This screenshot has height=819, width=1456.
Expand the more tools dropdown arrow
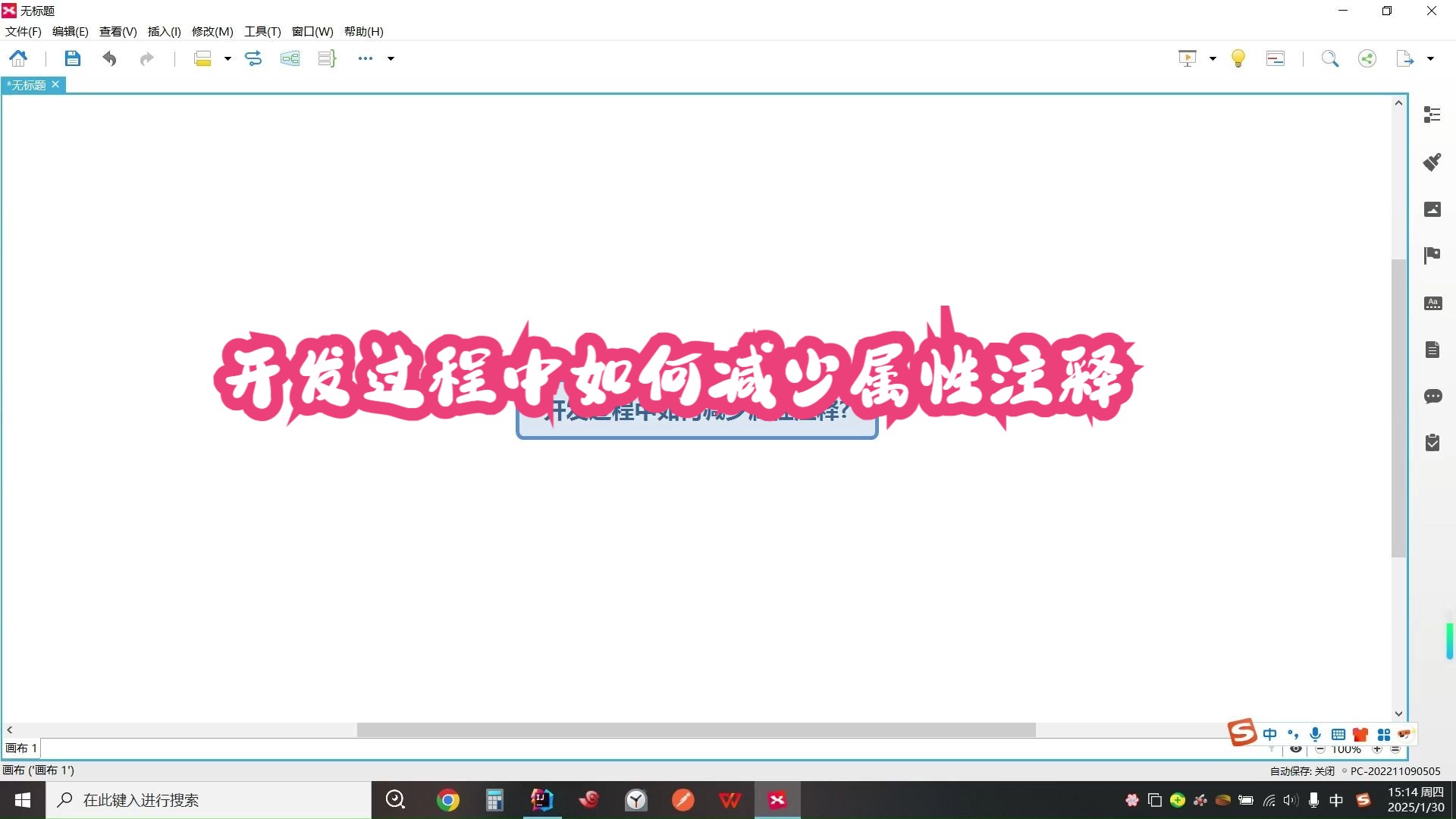tap(391, 58)
